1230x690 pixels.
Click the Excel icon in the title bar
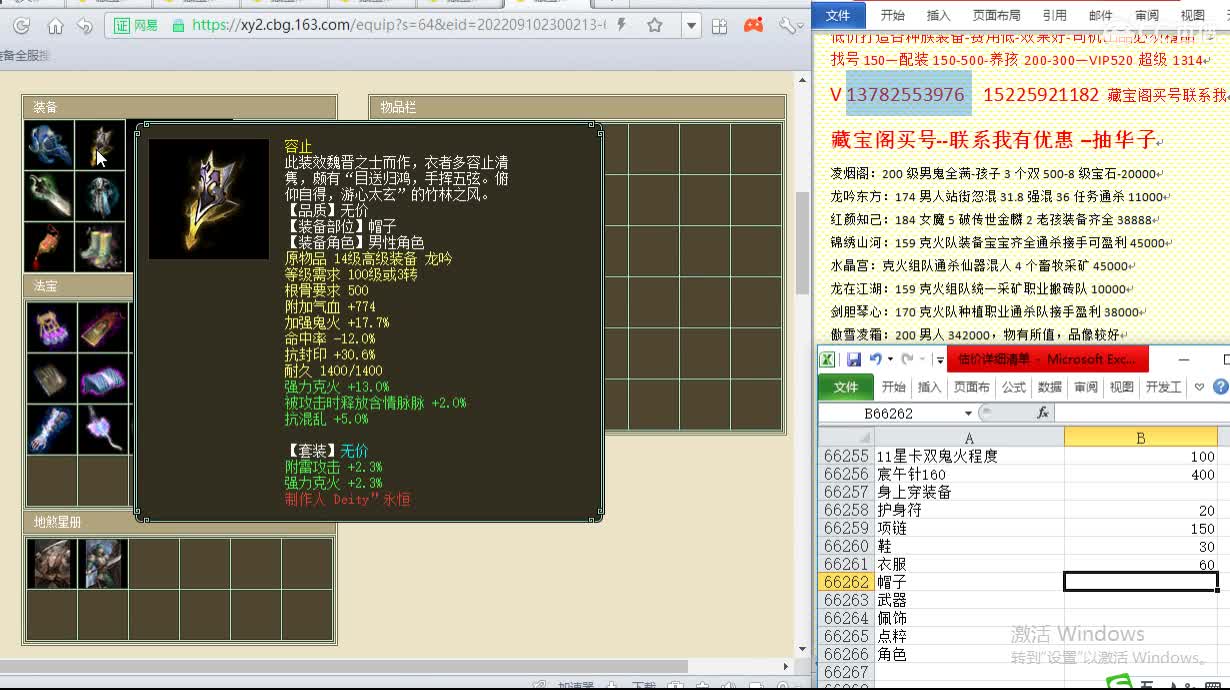click(x=827, y=359)
